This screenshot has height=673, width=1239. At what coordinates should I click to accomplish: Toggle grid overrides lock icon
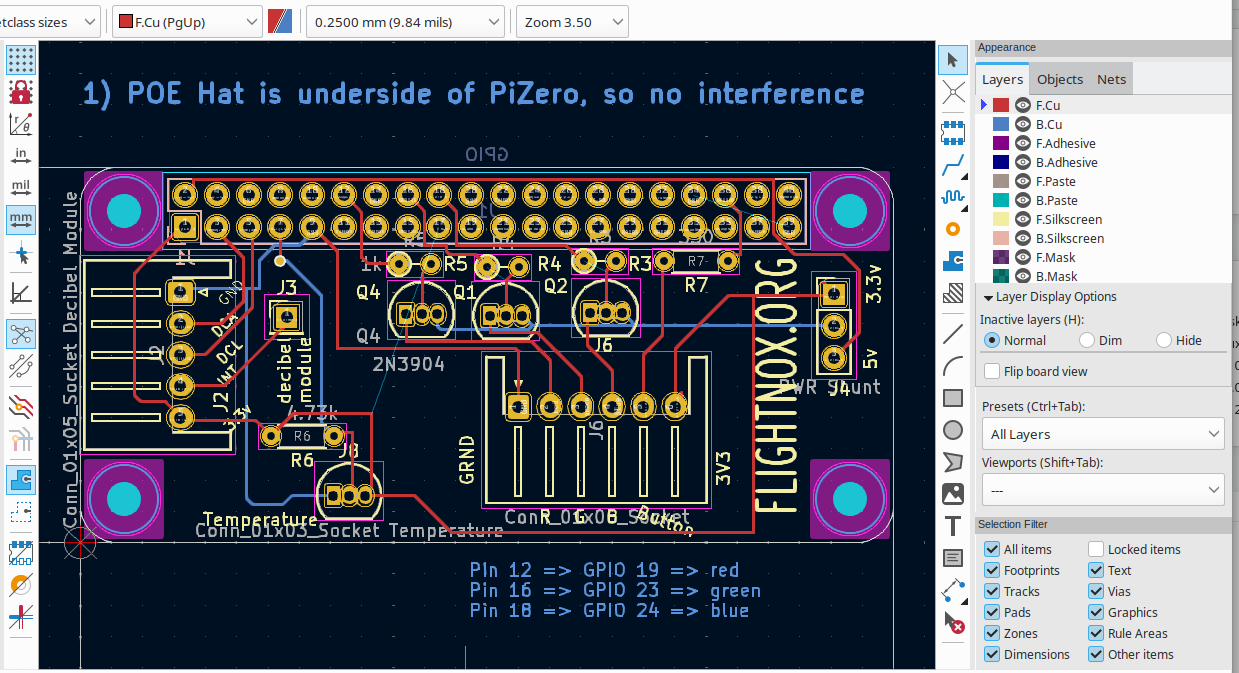20,92
